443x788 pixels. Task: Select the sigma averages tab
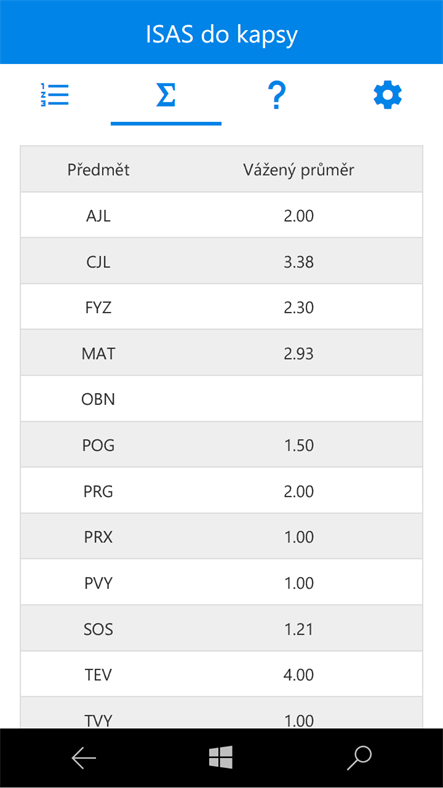[166, 94]
